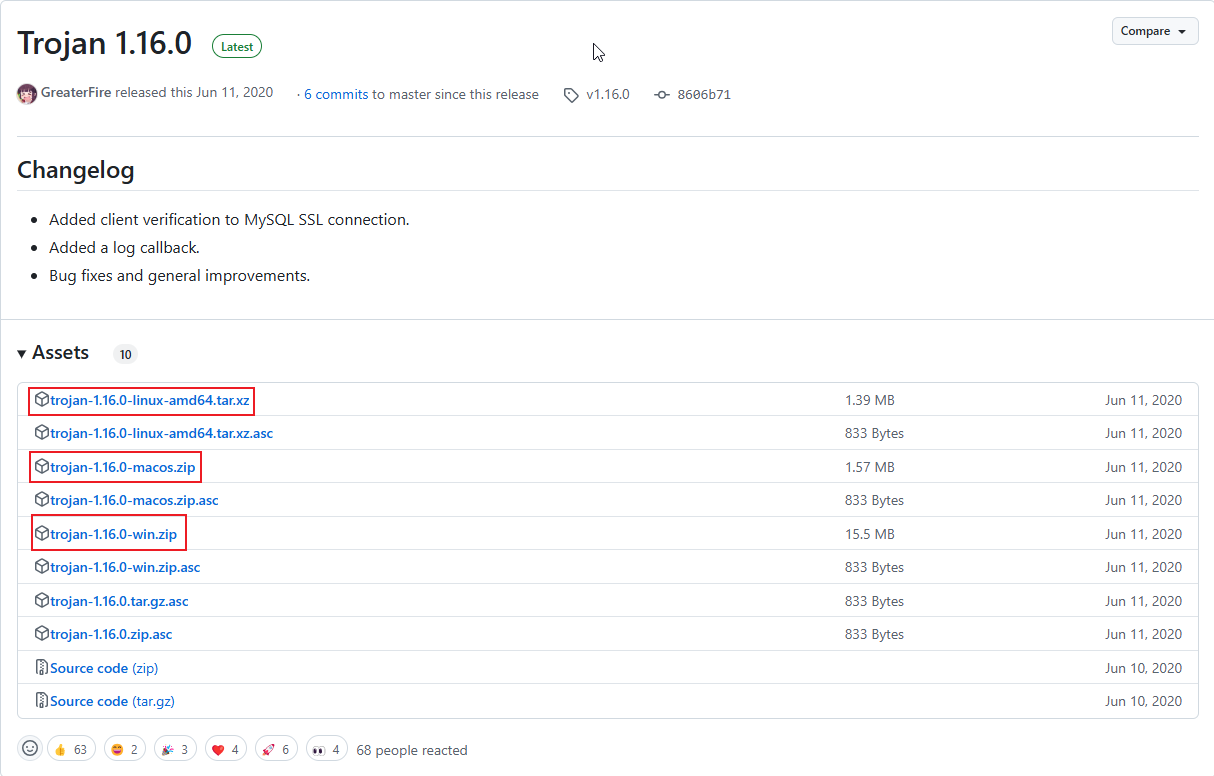The height and width of the screenshot is (776, 1214).
Task: Download trojan-1.16.0-macos.zip
Action: pos(123,467)
